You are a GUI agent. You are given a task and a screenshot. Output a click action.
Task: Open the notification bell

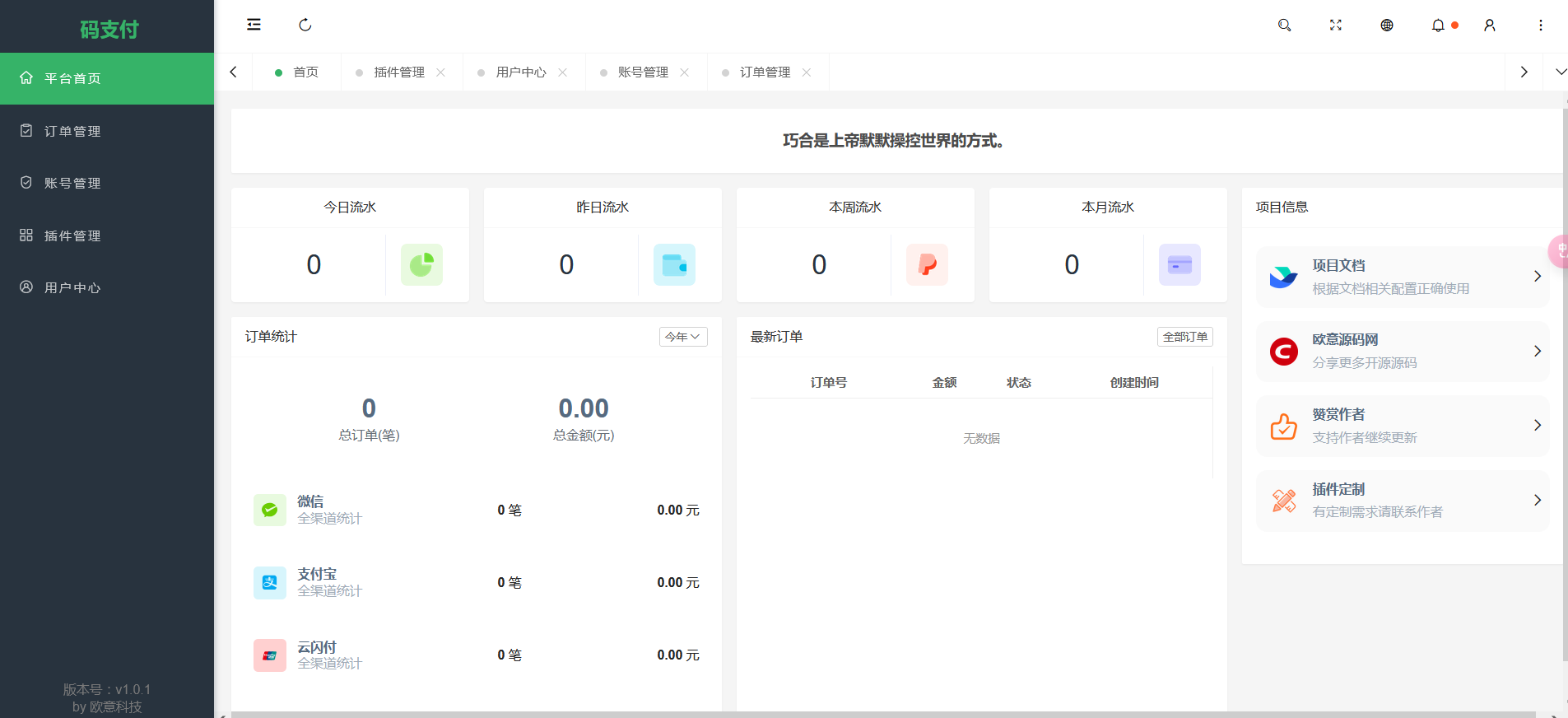click(x=1438, y=26)
